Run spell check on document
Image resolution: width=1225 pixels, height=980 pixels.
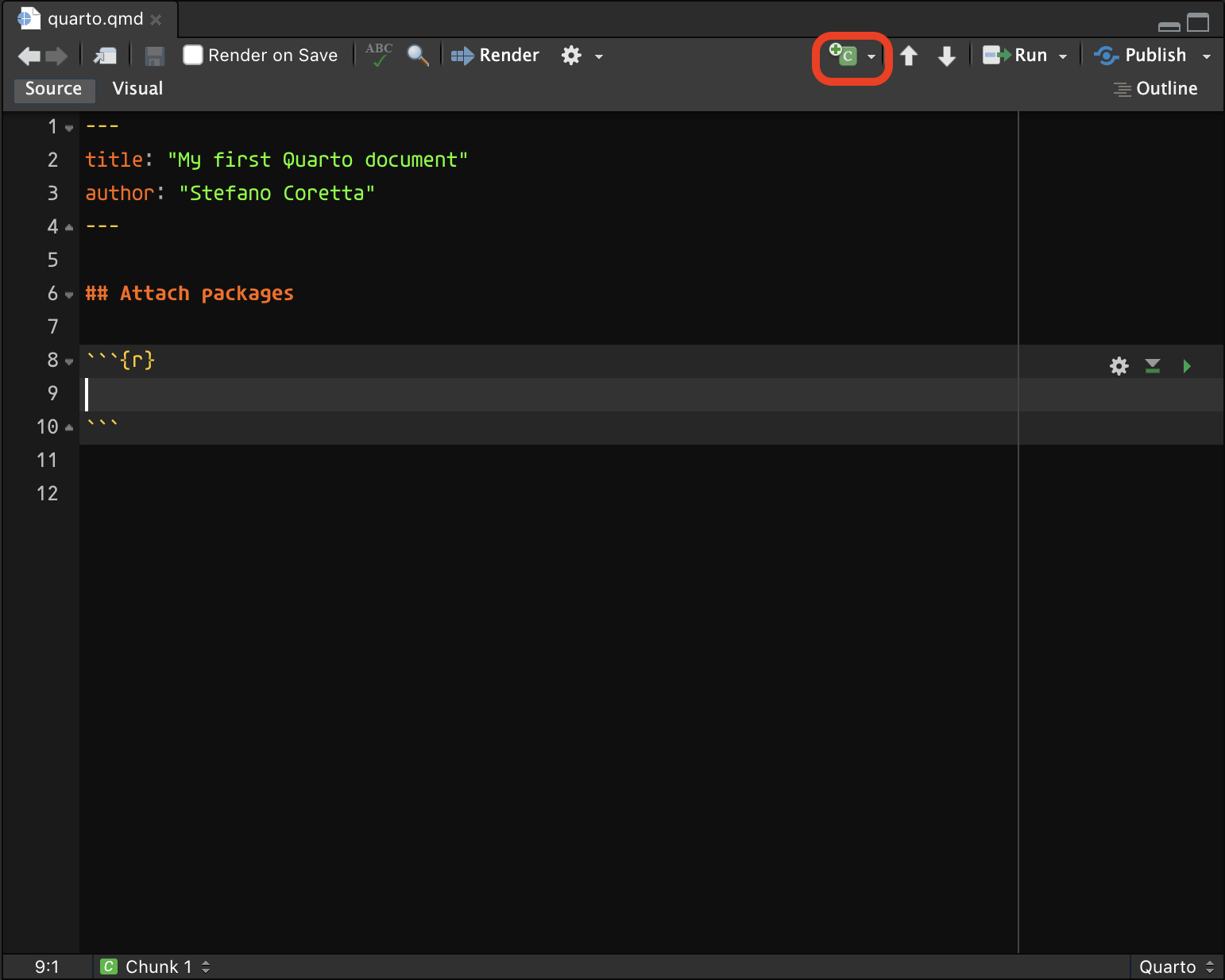[379, 55]
